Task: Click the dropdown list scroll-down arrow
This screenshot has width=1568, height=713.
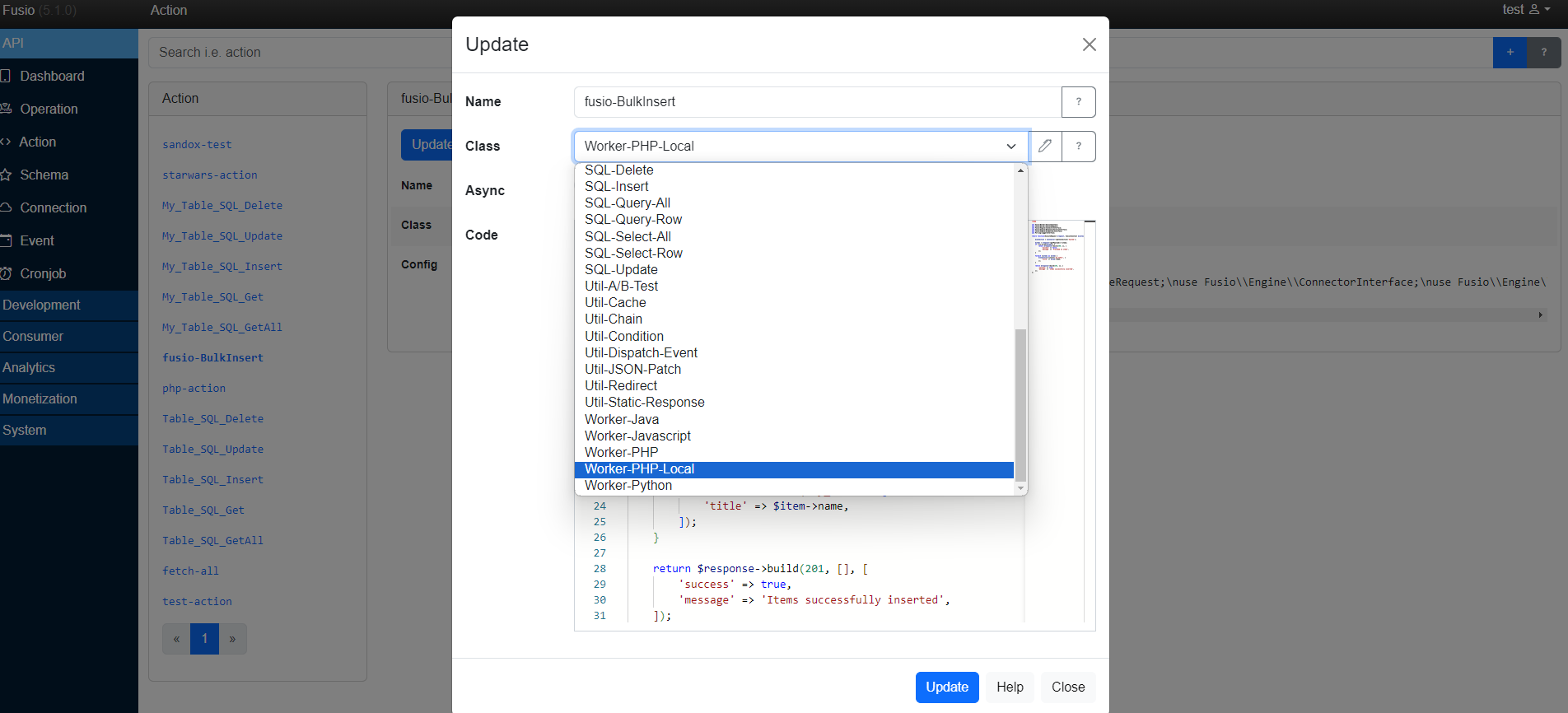Action: 1020,488
